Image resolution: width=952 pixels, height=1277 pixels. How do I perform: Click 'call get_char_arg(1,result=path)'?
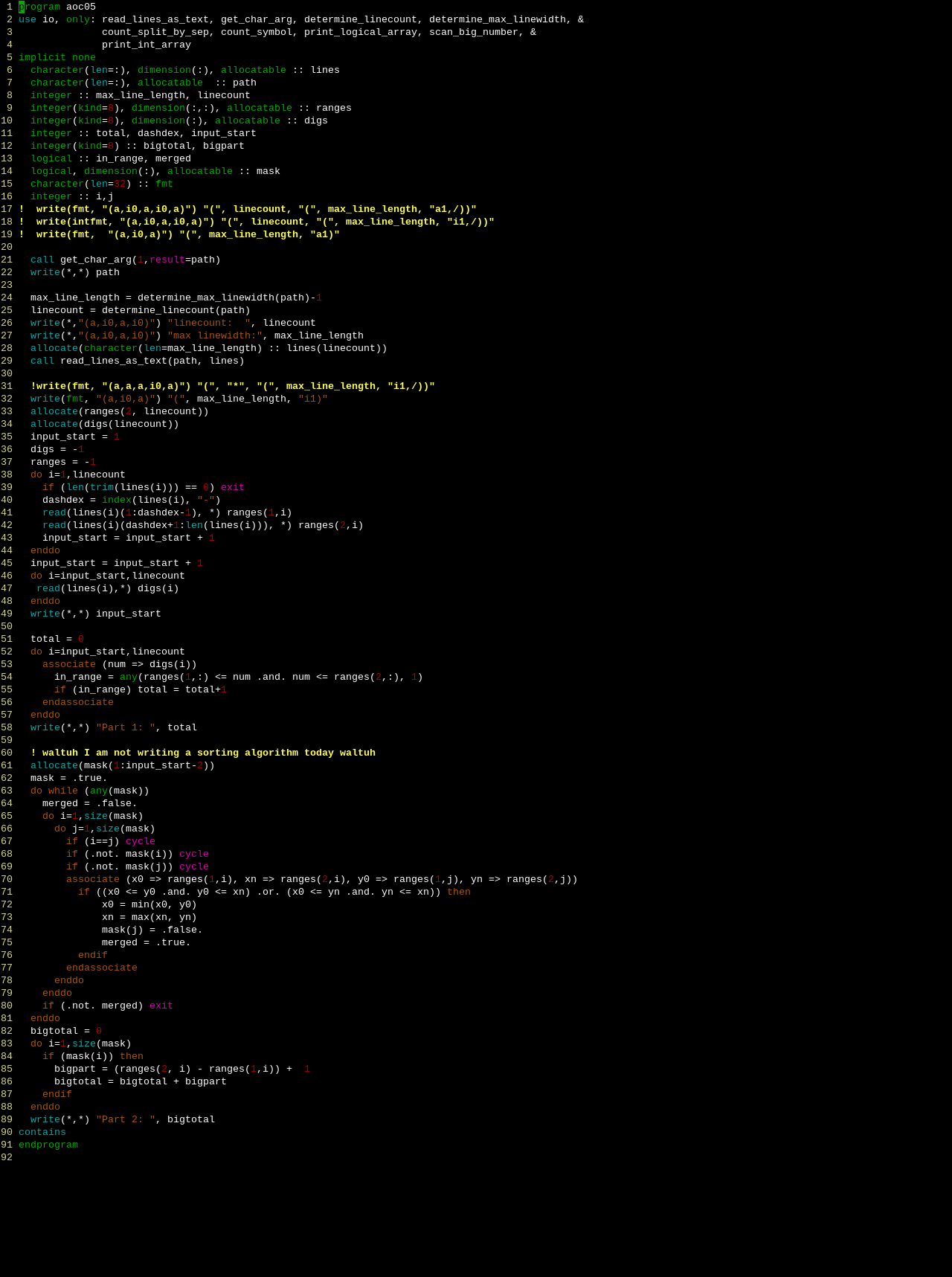tap(126, 260)
